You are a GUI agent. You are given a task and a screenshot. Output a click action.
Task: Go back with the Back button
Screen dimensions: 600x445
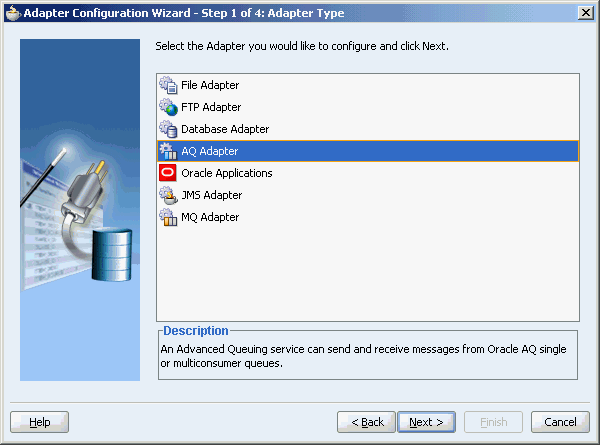point(366,422)
